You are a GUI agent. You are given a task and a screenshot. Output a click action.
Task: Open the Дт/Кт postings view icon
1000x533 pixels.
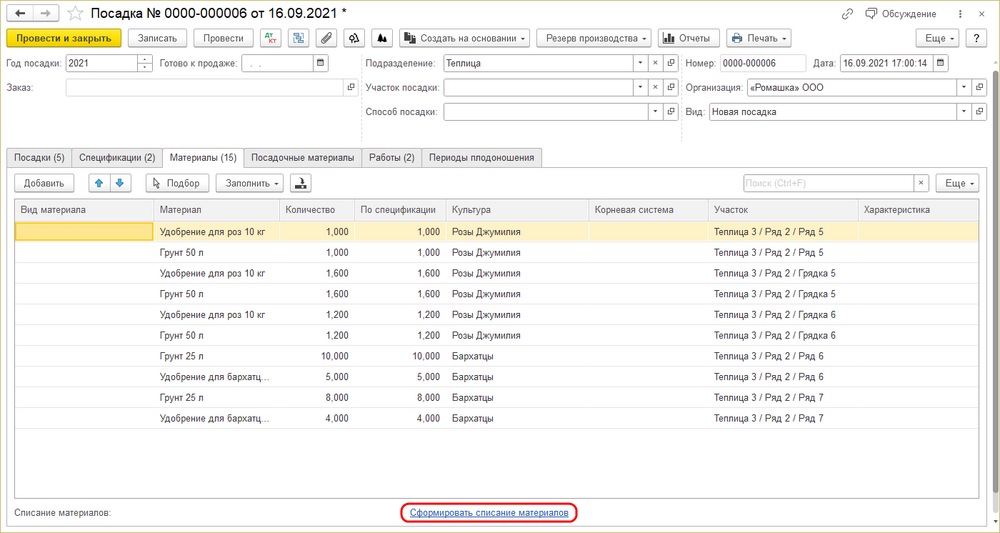coord(270,38)
